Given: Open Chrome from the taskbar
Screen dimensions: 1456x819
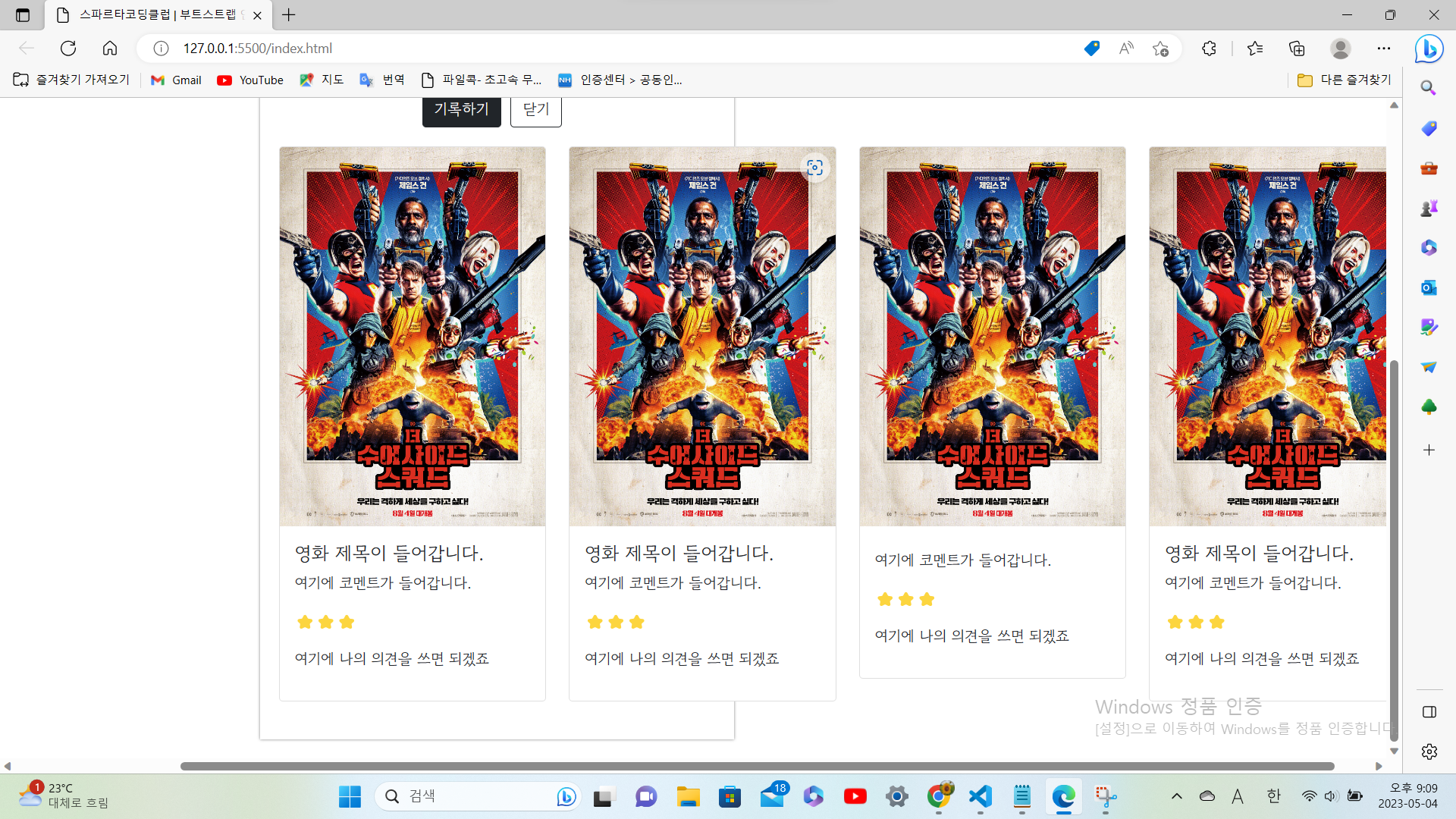Looking at the screenshot, I should [939, 796].
